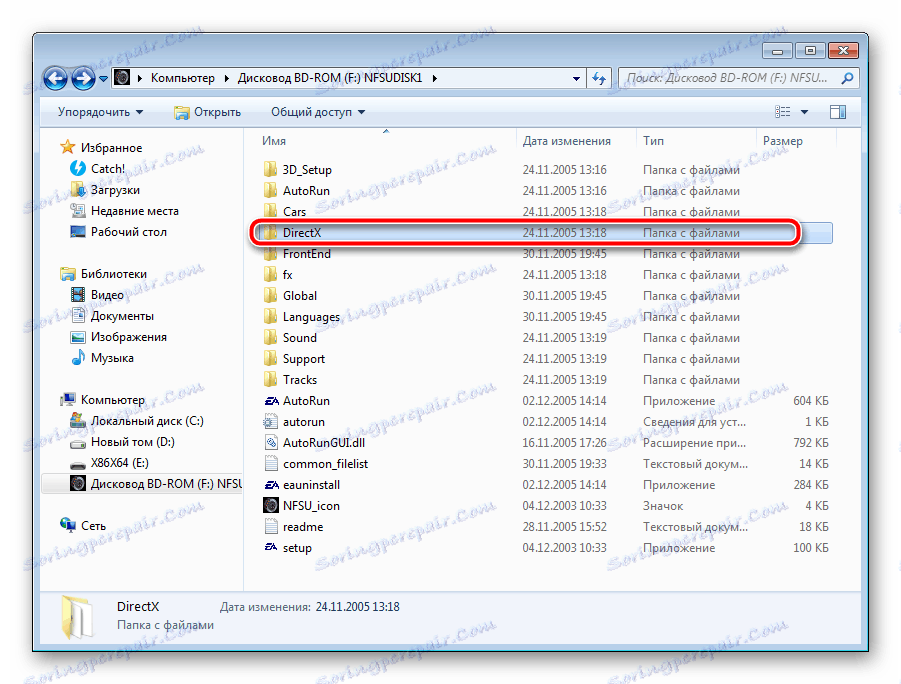Screen dimensions: 901x684
Task: Go forward with the Forward arrow button
Action: 83,78
